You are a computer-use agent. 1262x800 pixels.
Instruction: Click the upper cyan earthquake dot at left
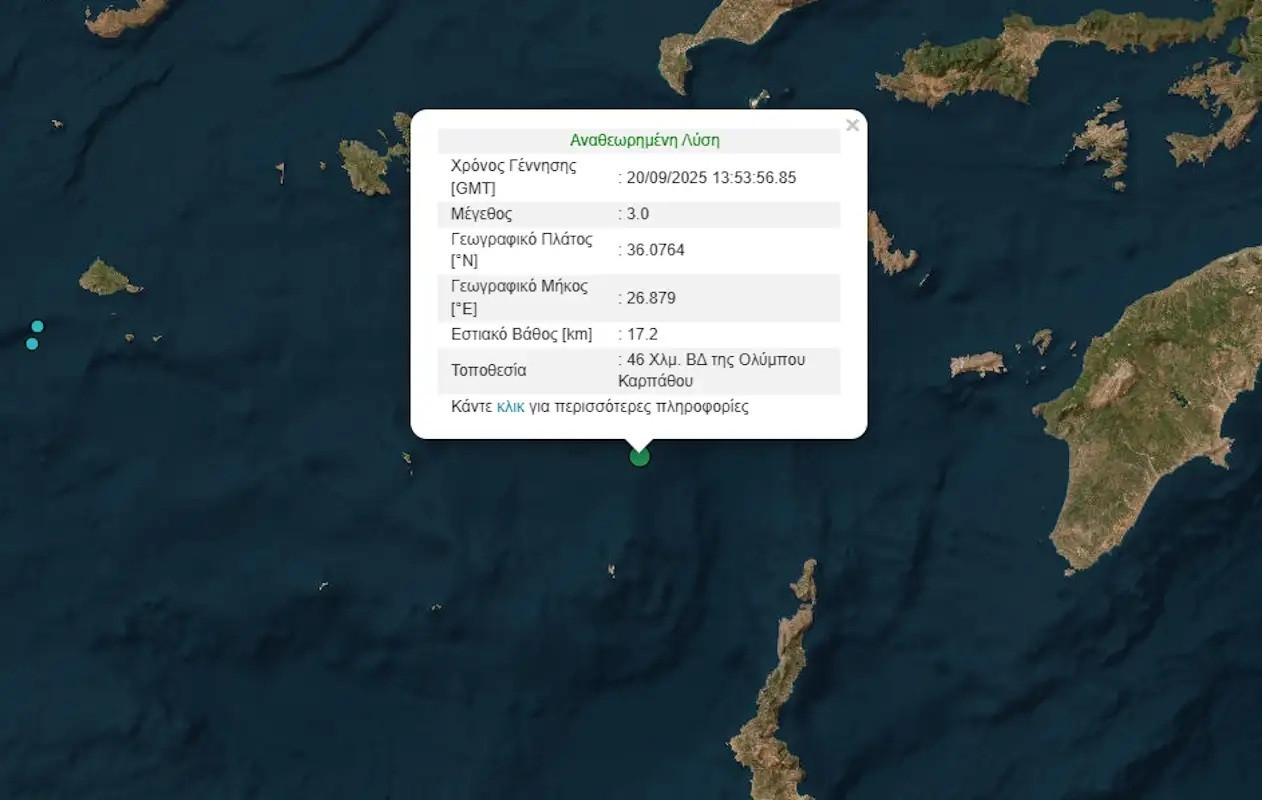click(37, 325)
